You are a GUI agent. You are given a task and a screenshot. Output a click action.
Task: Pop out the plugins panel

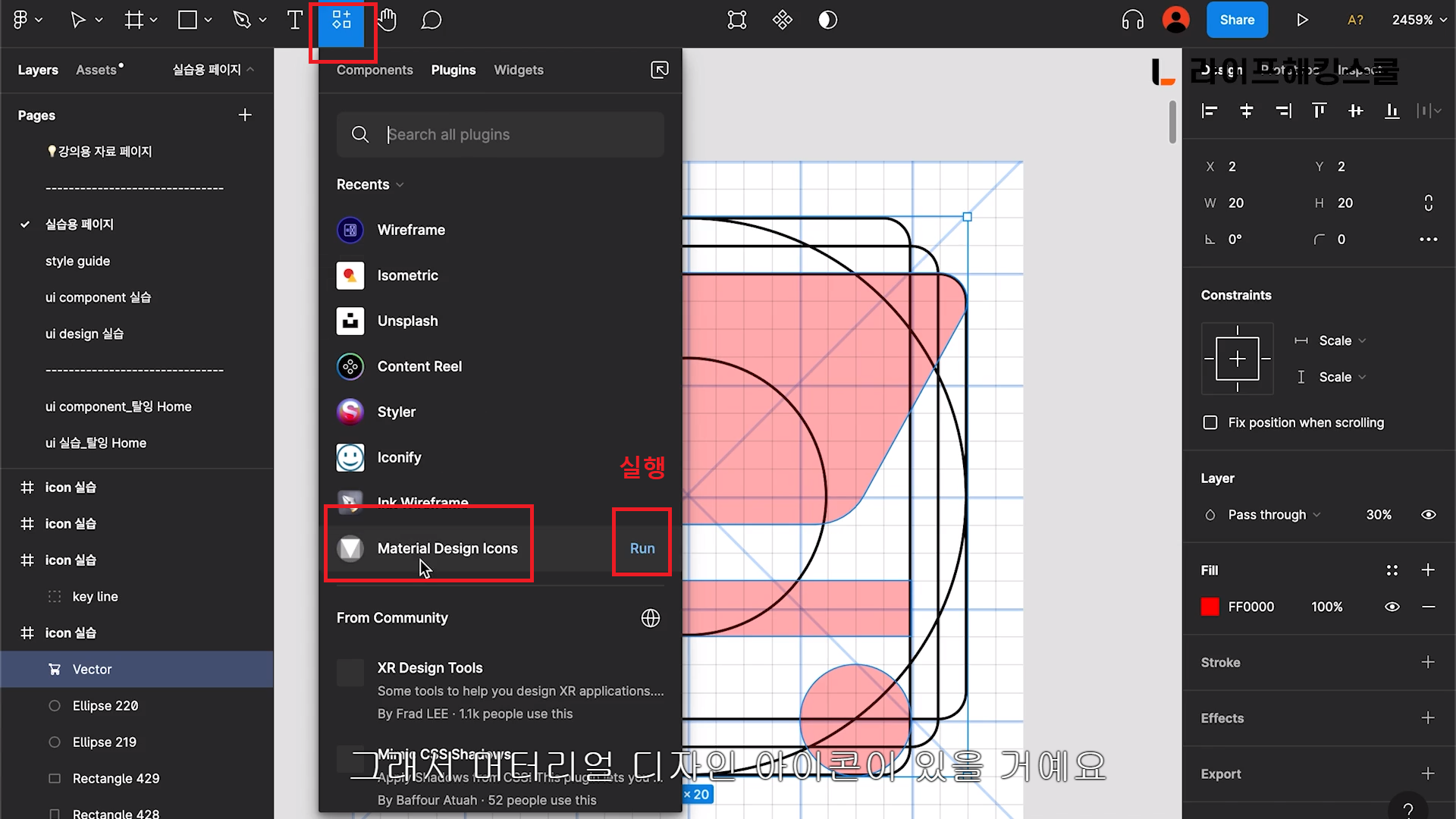[659, 70]
